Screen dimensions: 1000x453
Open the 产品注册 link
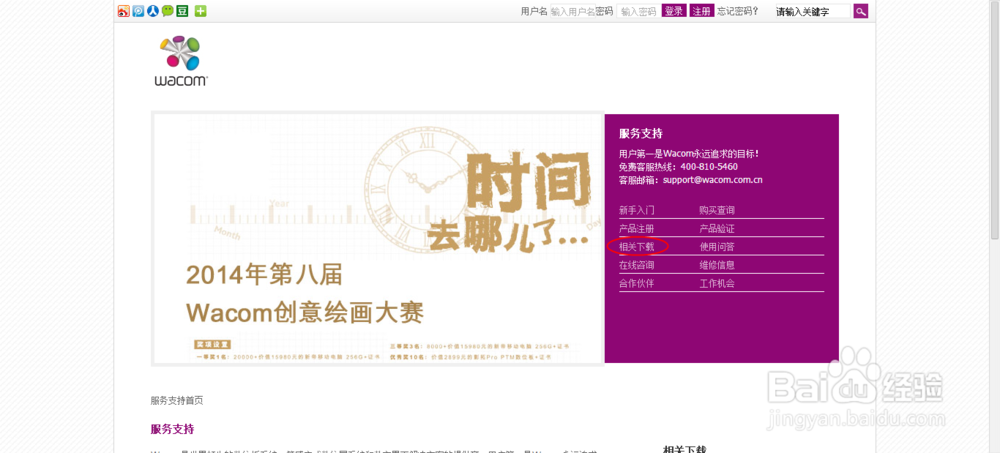click(636, 228)
